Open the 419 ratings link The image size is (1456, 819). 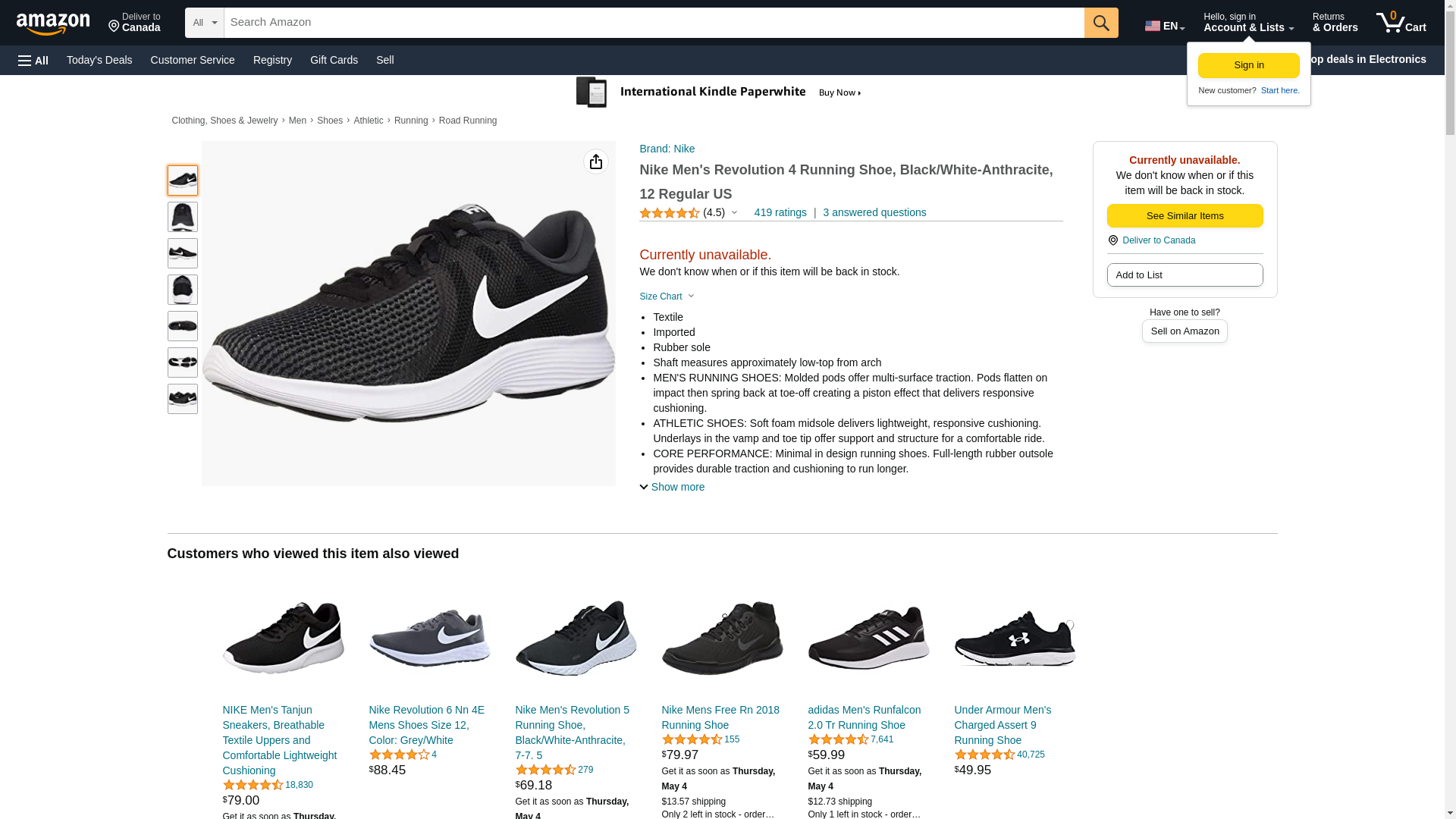(780, 212)
